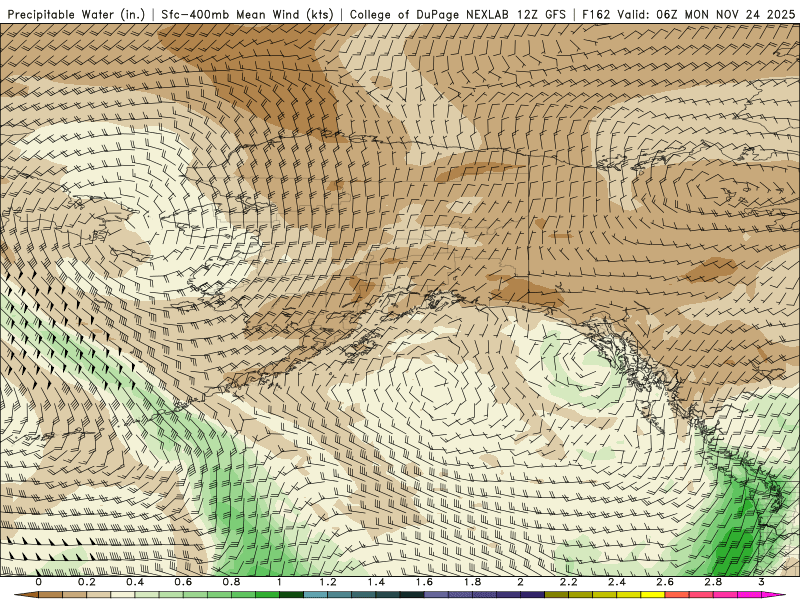Click the '12Z GFS' model run text

tap(541, 14)
